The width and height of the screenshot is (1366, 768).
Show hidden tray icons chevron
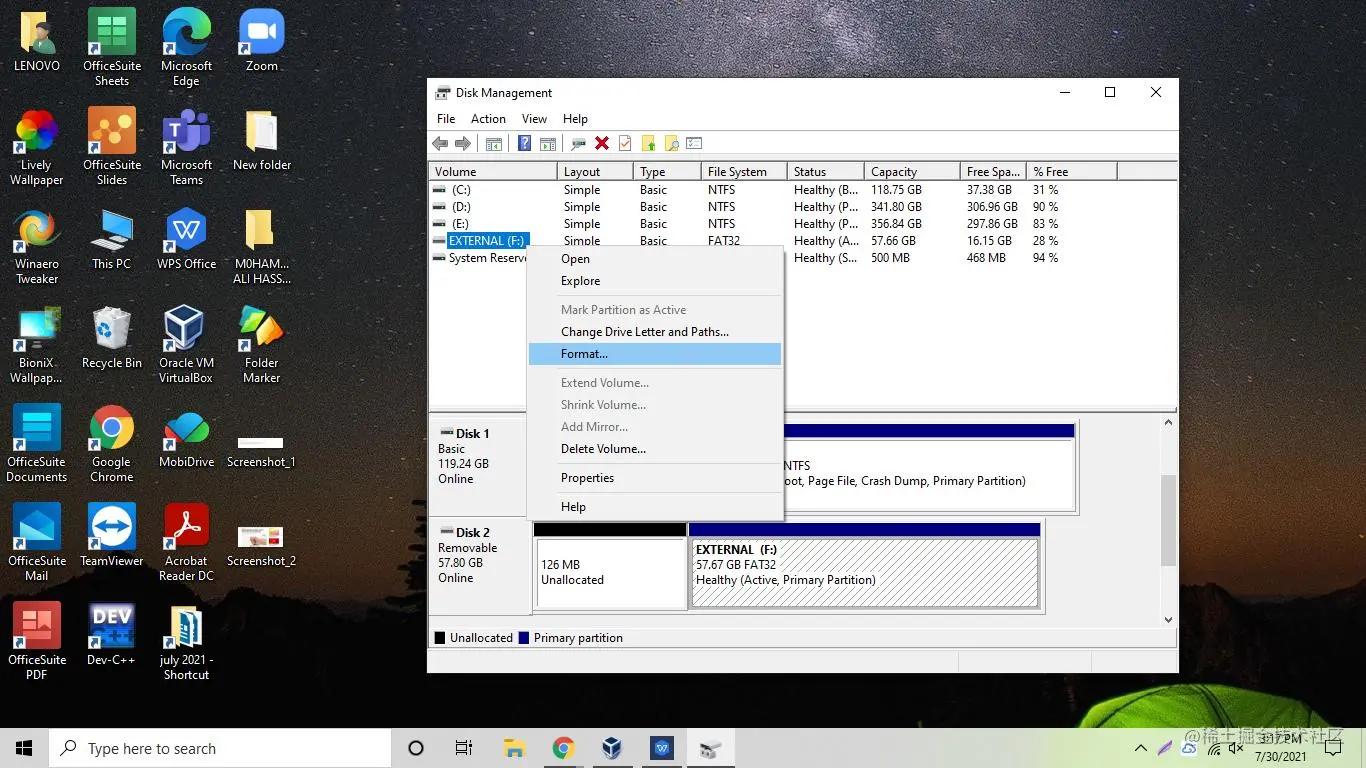[x=1140, y=748]
